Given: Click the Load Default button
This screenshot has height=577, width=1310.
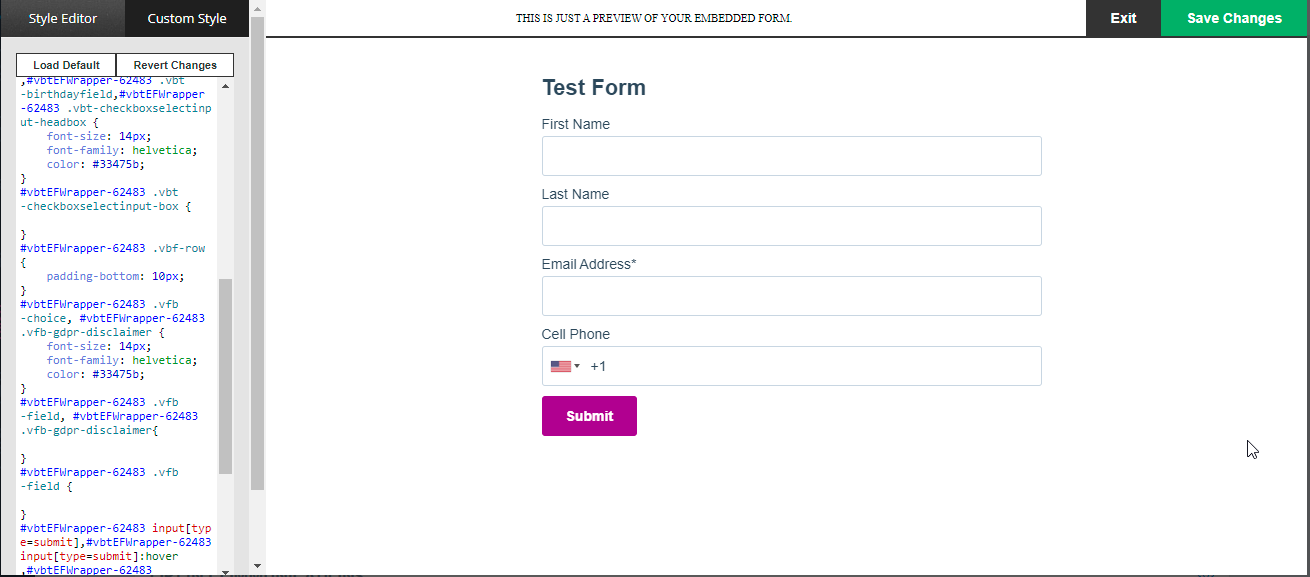Looking at the screenshot, I should [65, 64].
